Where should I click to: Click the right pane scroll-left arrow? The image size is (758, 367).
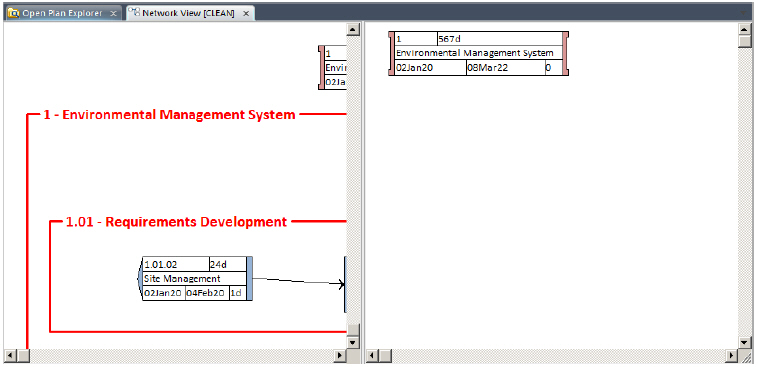[x=372, y=356]
